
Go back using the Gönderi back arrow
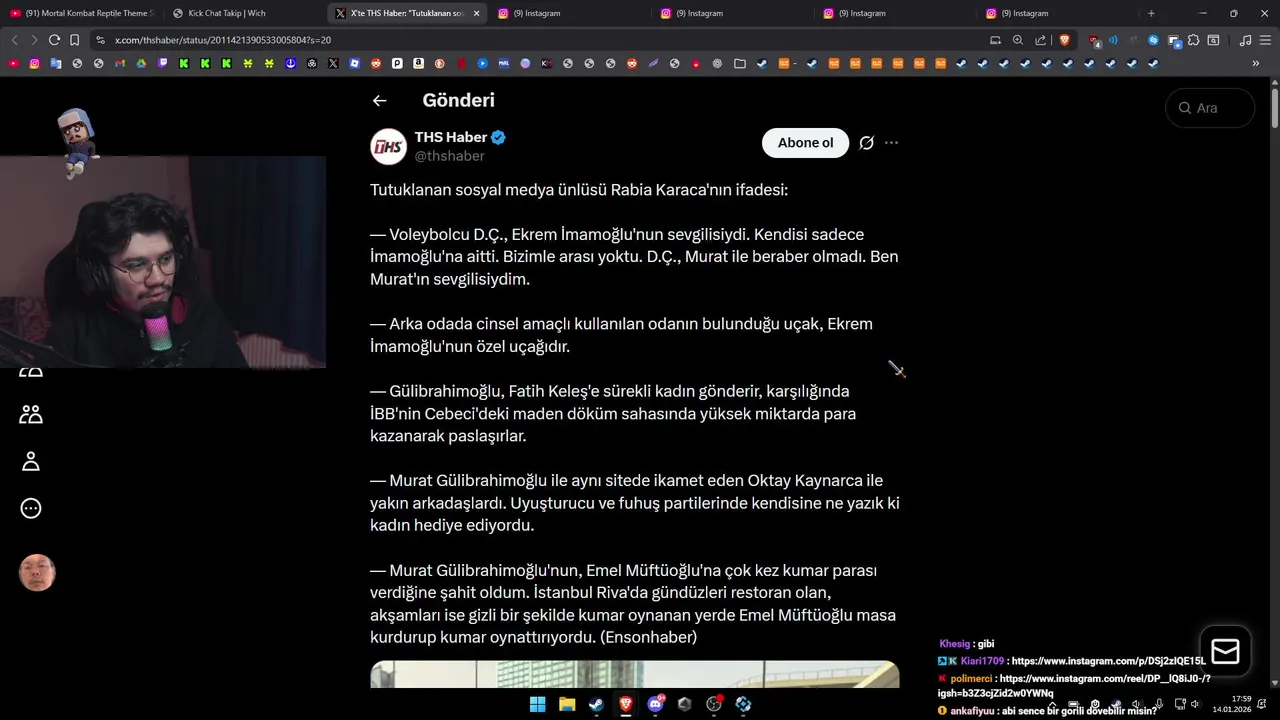379,100
